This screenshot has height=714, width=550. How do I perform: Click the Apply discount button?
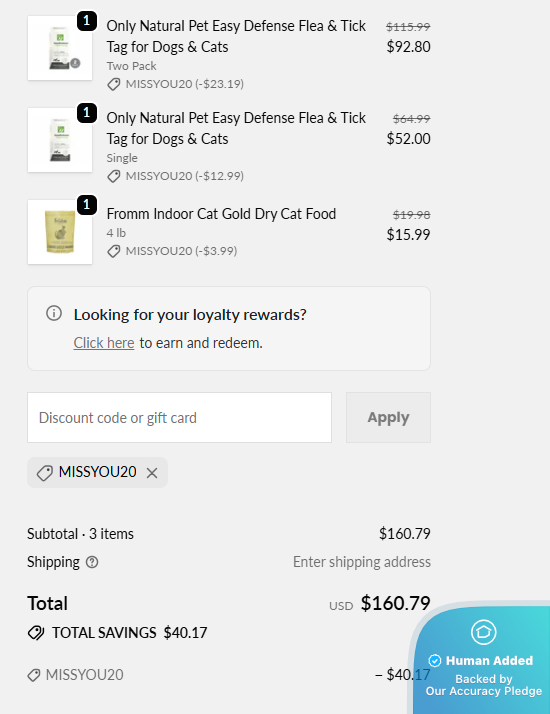[x=388, y=418]
